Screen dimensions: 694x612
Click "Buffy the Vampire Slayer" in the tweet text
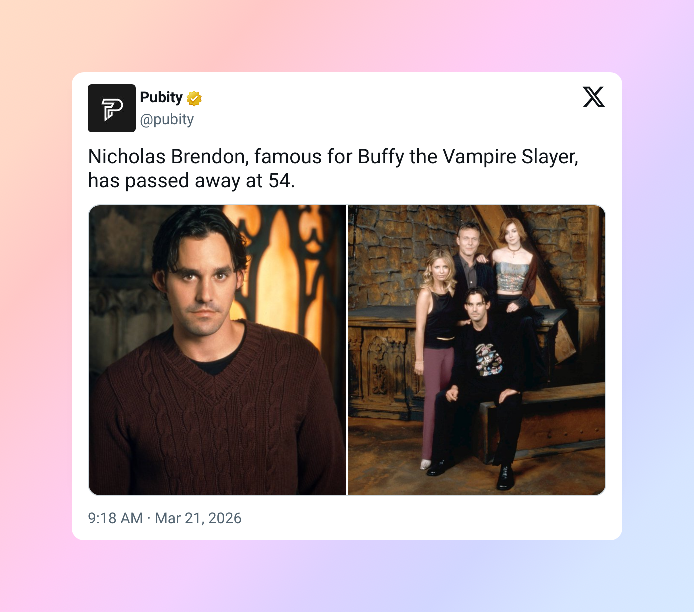coord(467,157)
